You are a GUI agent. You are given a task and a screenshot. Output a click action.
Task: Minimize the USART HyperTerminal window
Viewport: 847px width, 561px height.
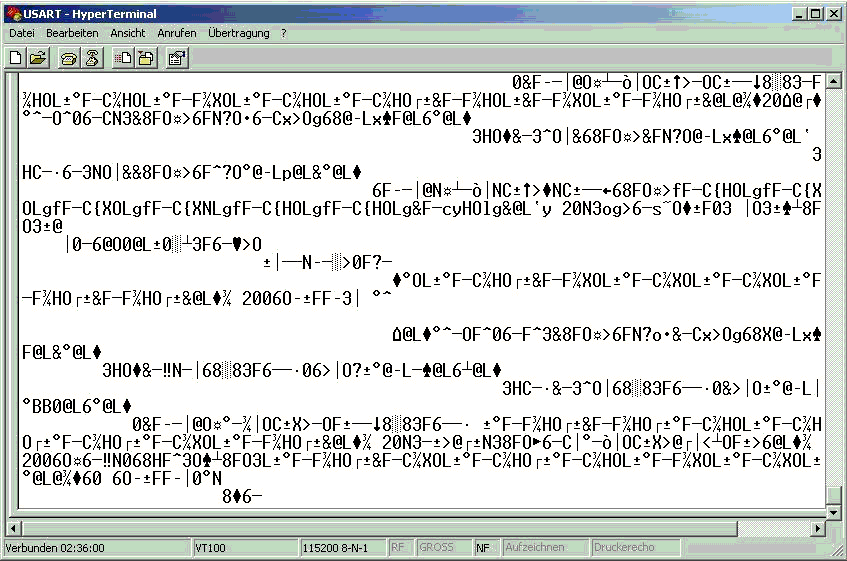[798, 15]
